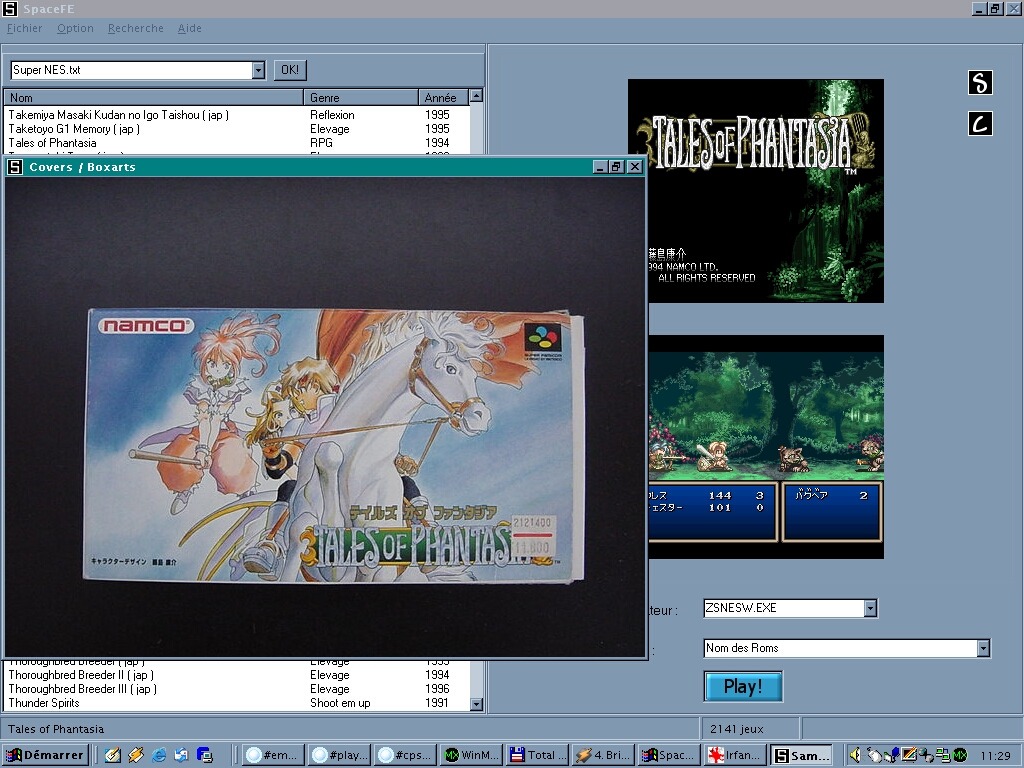Select Thunder Spirits game row
This screenshot has width=1024, height=768.
coord(236,703)
